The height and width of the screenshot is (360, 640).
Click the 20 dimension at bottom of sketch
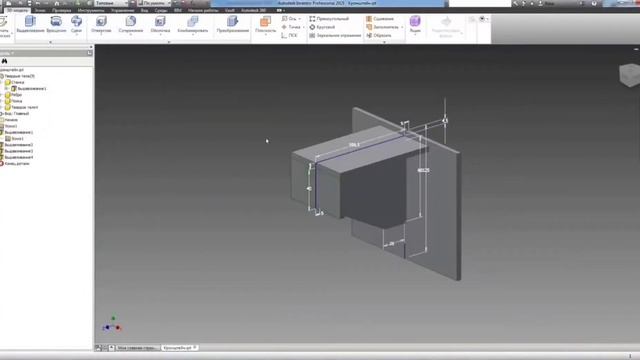391,244
